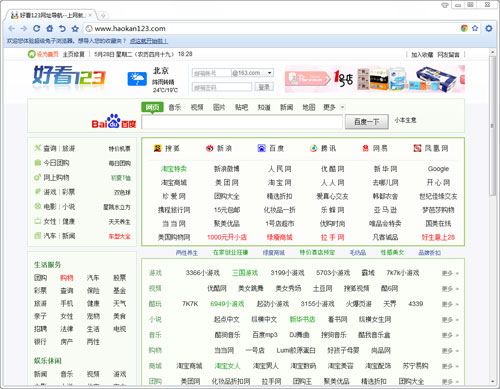Viewport: 500px width, 389px height.
Task: Open a new tab with the plus button
Action: (x=104, y=15)
